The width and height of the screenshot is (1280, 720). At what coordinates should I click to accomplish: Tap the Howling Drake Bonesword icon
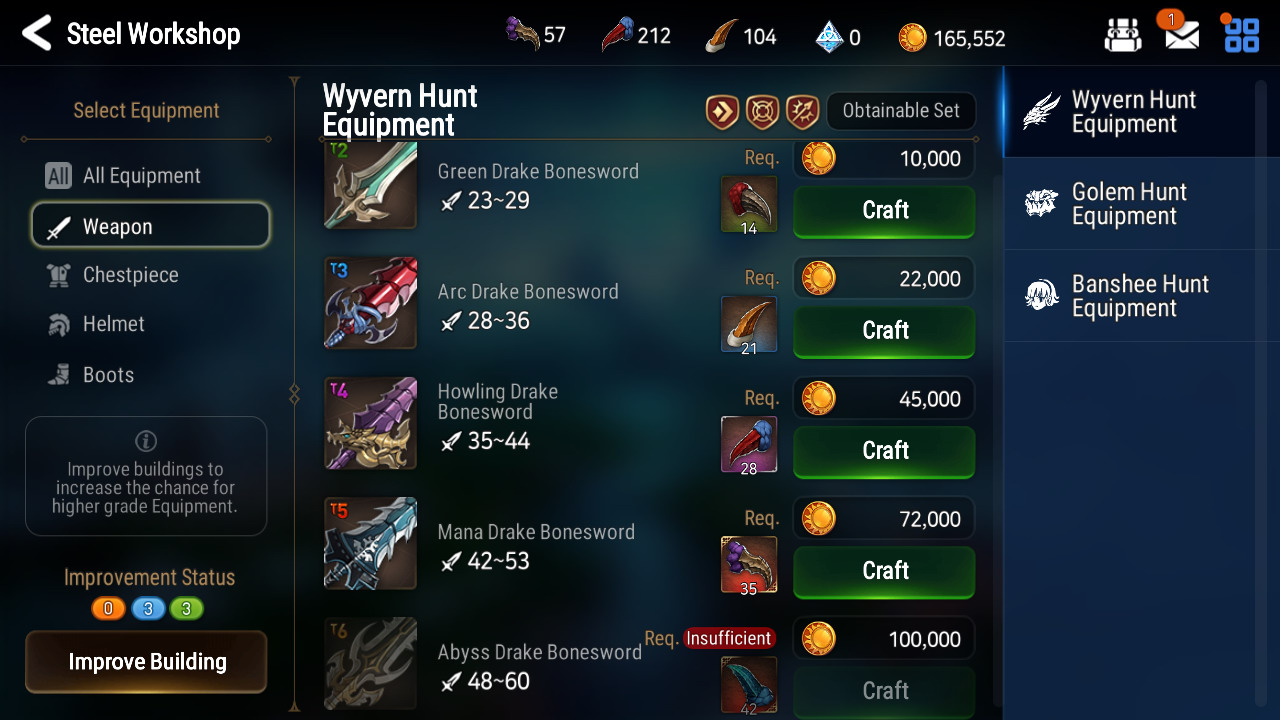pos(370,423)
